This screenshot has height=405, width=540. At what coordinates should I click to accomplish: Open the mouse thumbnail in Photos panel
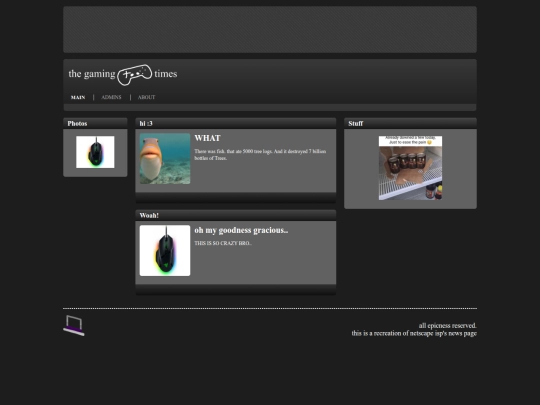tap(95, 152)
